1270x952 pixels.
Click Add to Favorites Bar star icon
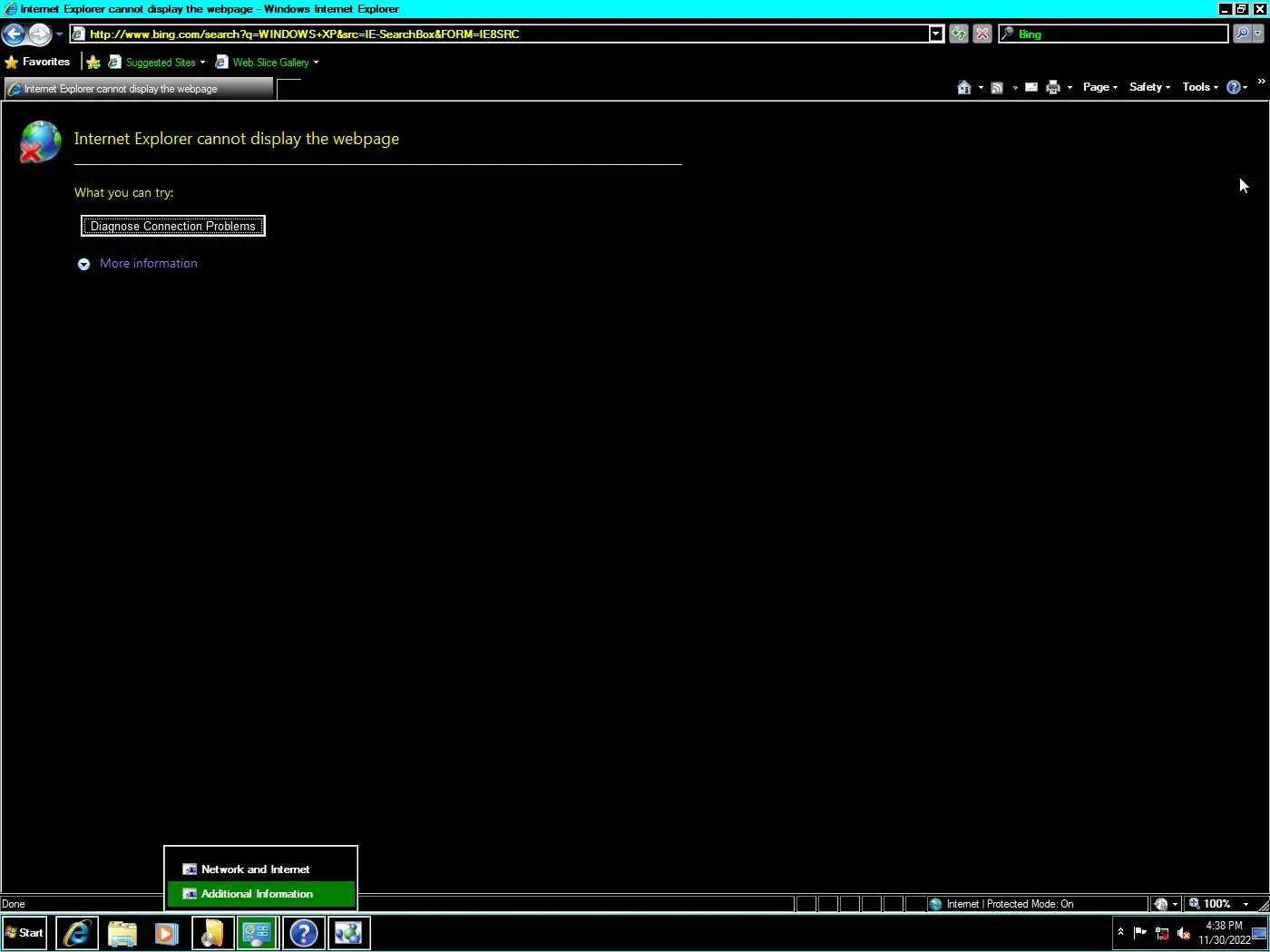(93, 62)
